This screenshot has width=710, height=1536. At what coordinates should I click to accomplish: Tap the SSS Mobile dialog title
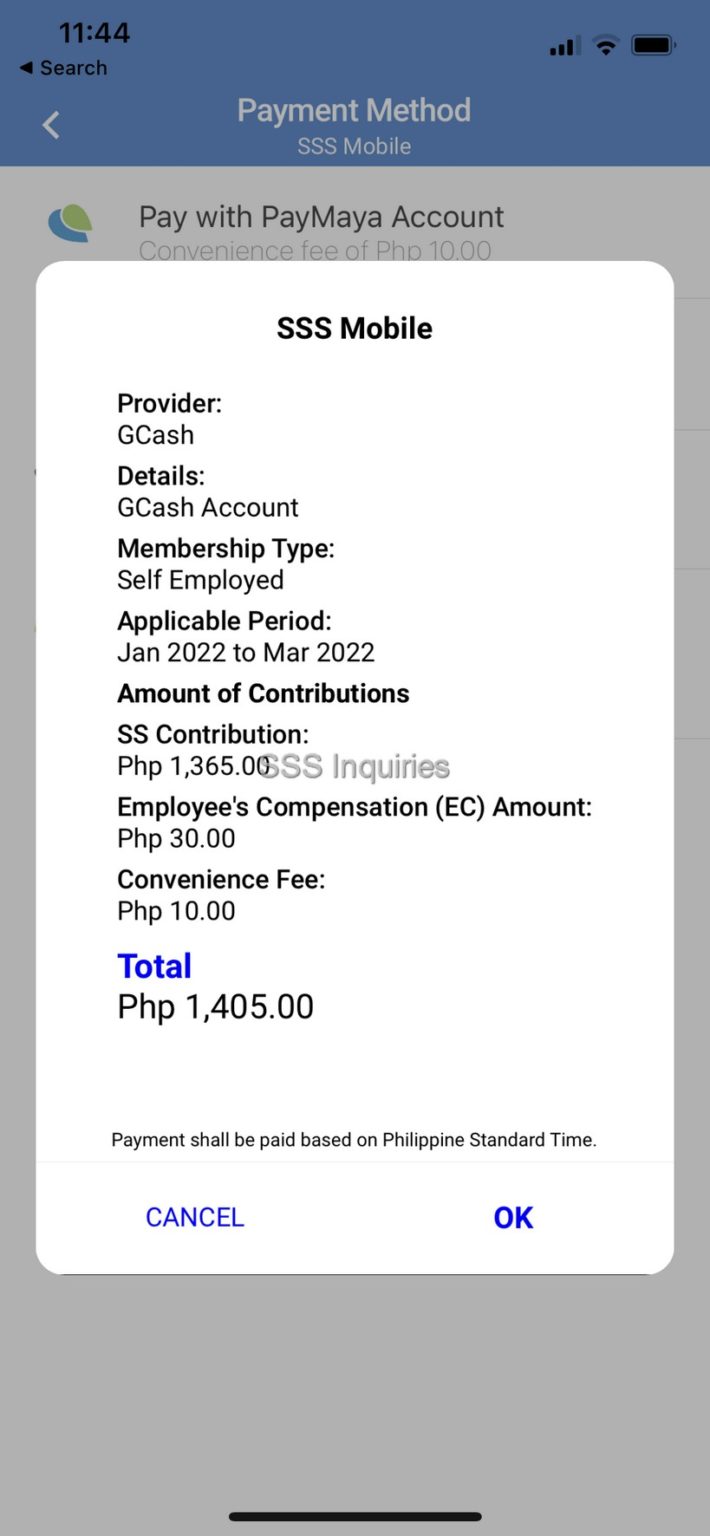click(x=354, y=327)
